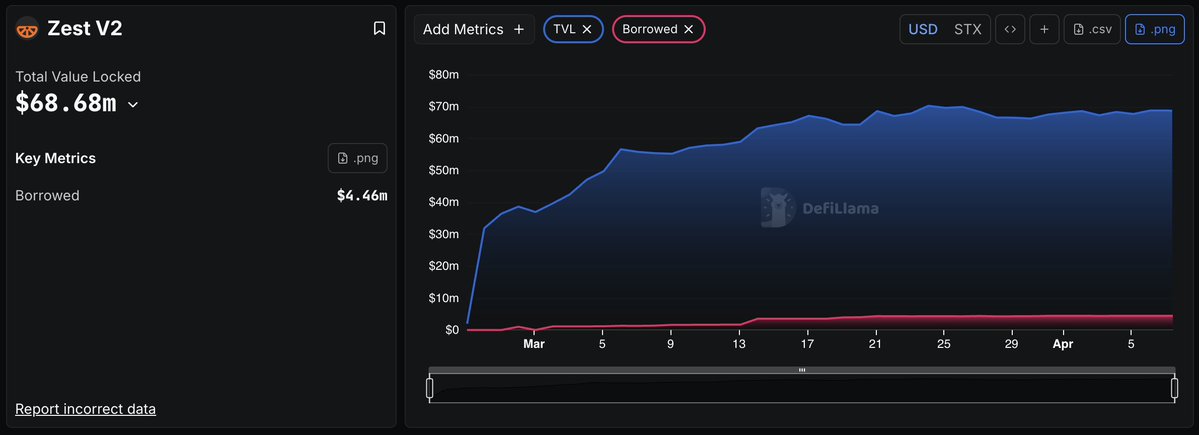Open the Report incorrect data link
Screen dimensions: 1199x435
[x=86, y=409]
